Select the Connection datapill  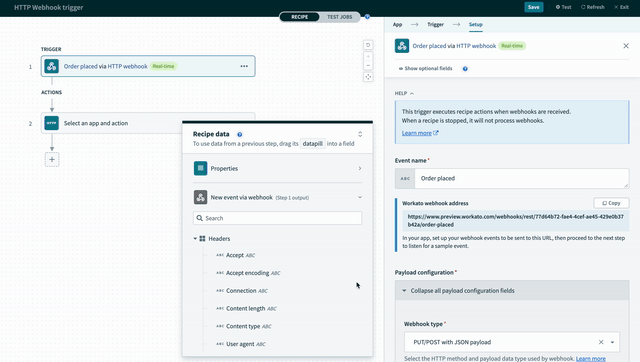click(242, 291)
